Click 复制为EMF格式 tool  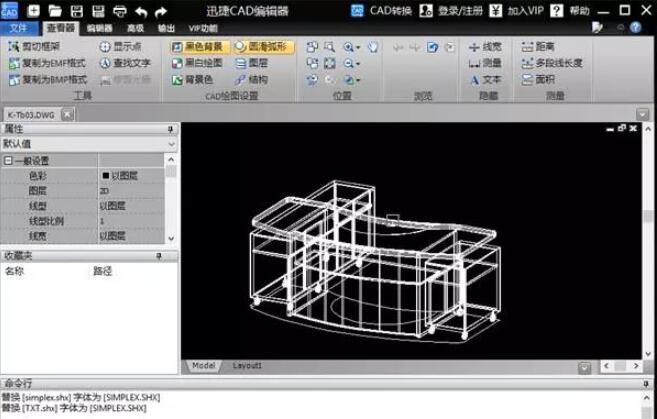47,63
